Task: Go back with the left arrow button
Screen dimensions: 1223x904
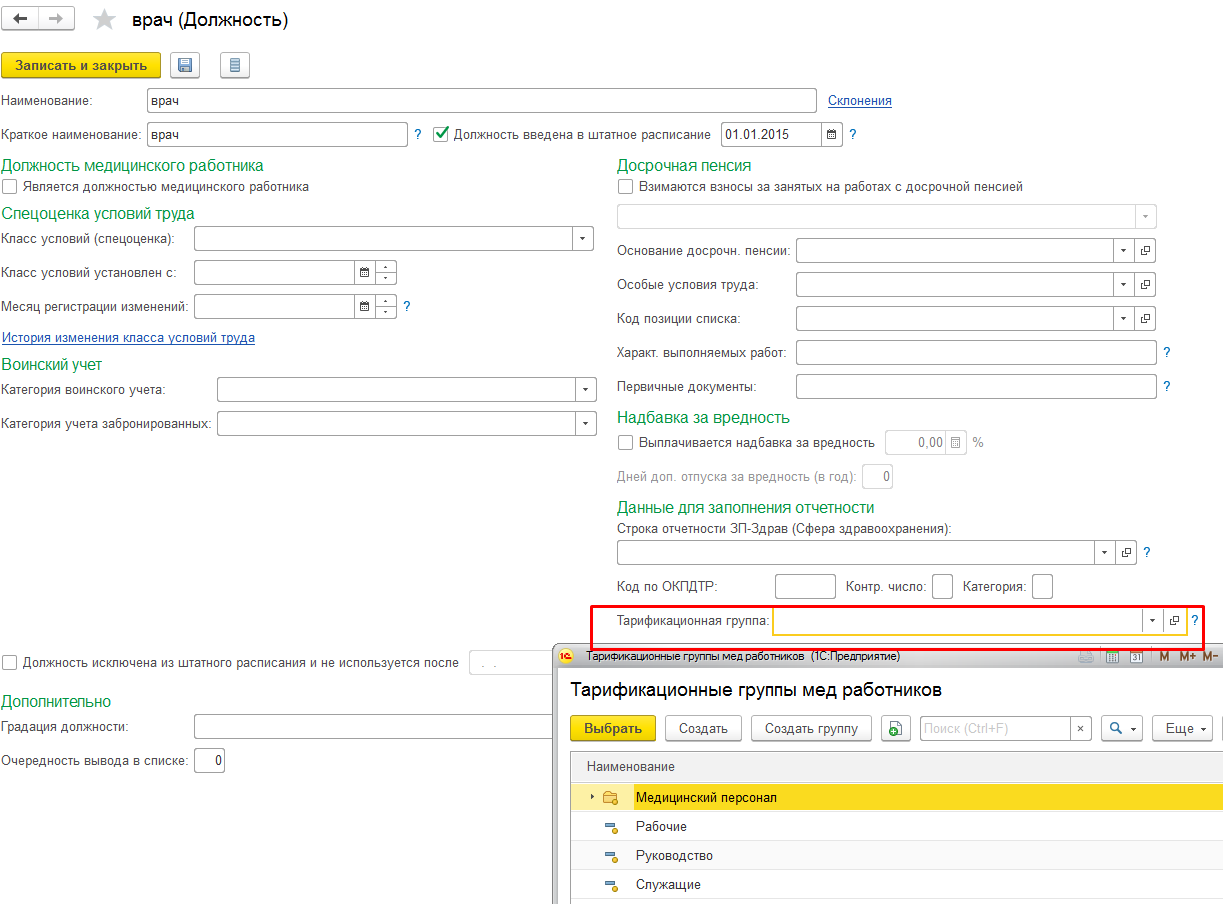Action: click(20, 19)
